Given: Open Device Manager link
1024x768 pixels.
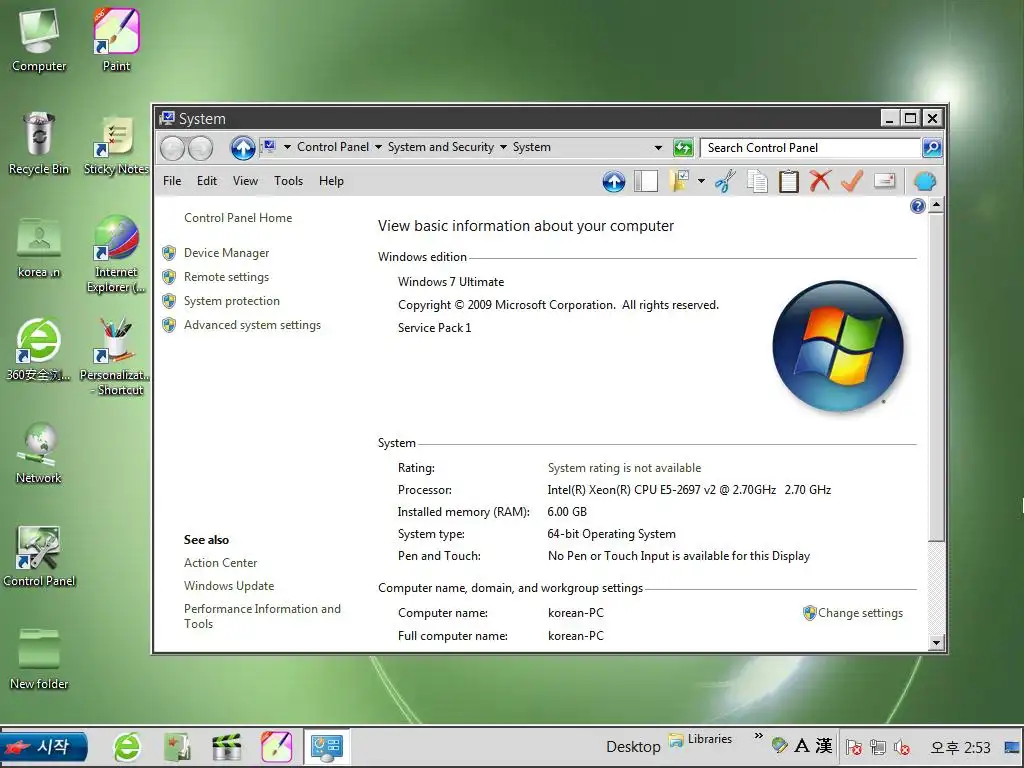Looking at the screenshot, I should [226, 253].
